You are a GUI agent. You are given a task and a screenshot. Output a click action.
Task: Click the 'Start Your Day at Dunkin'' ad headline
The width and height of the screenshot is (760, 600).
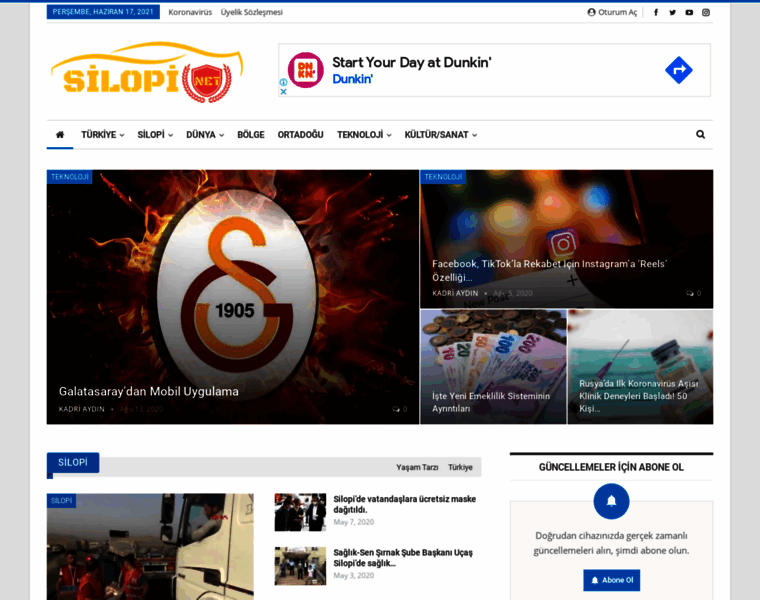[x=412, y=63]
